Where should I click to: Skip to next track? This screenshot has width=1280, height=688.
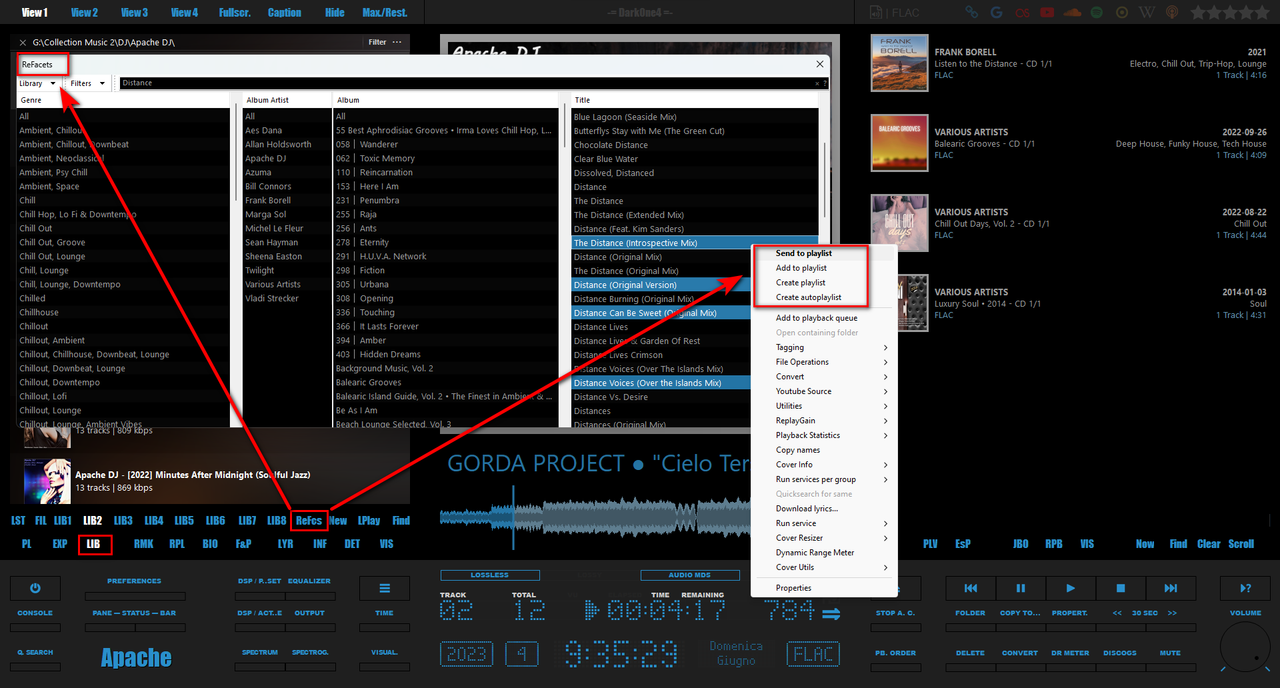coord(1171,588)
